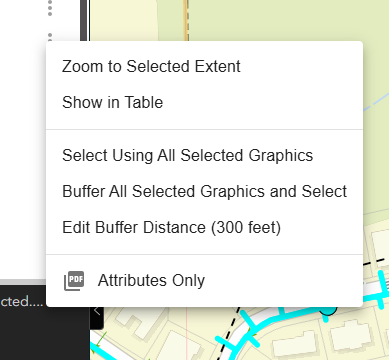This screenshot has width=389, height=360.
Task: Click the orange road line on the map
Action: coord(185,20)
